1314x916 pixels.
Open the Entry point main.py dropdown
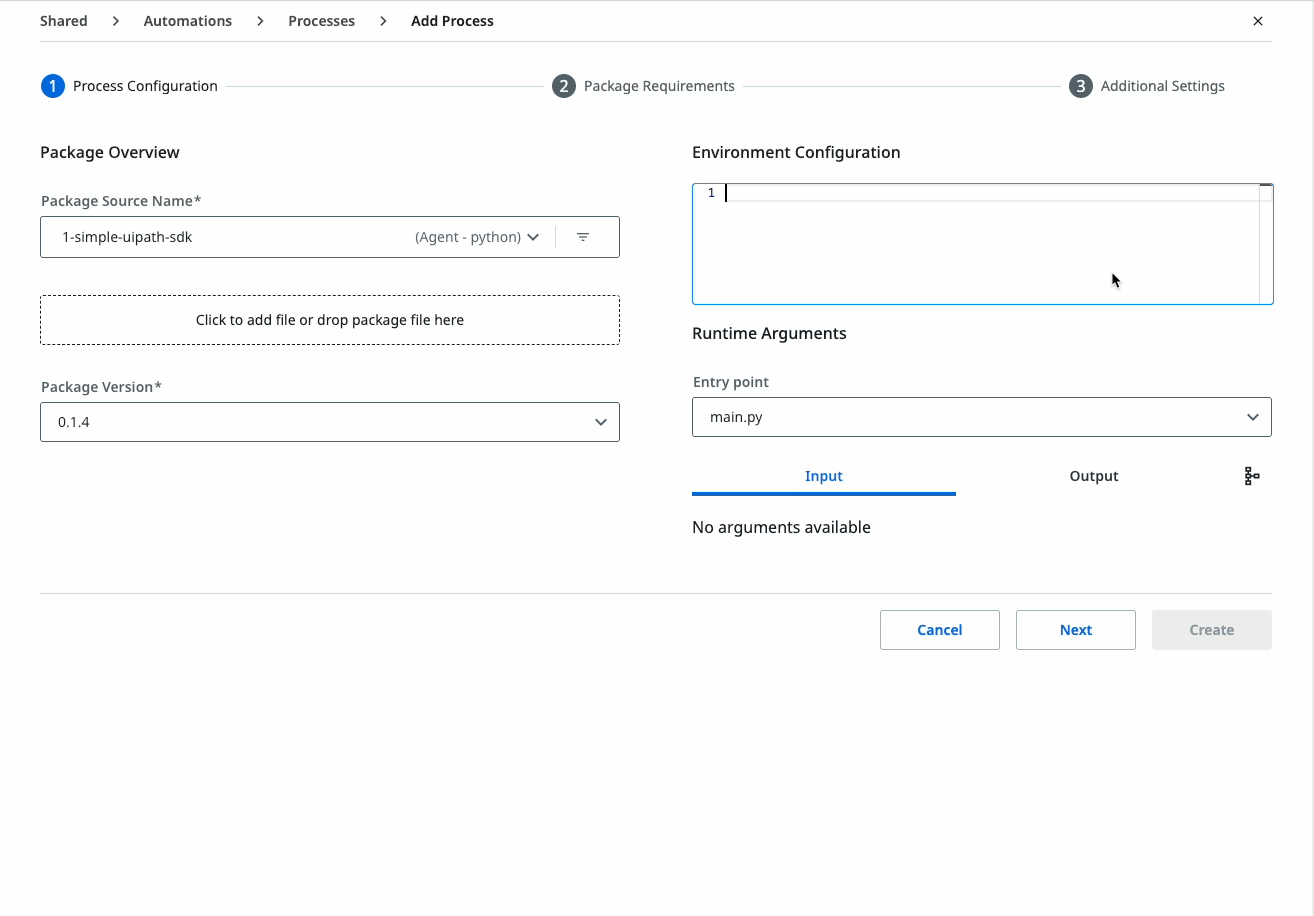[982, 417]
